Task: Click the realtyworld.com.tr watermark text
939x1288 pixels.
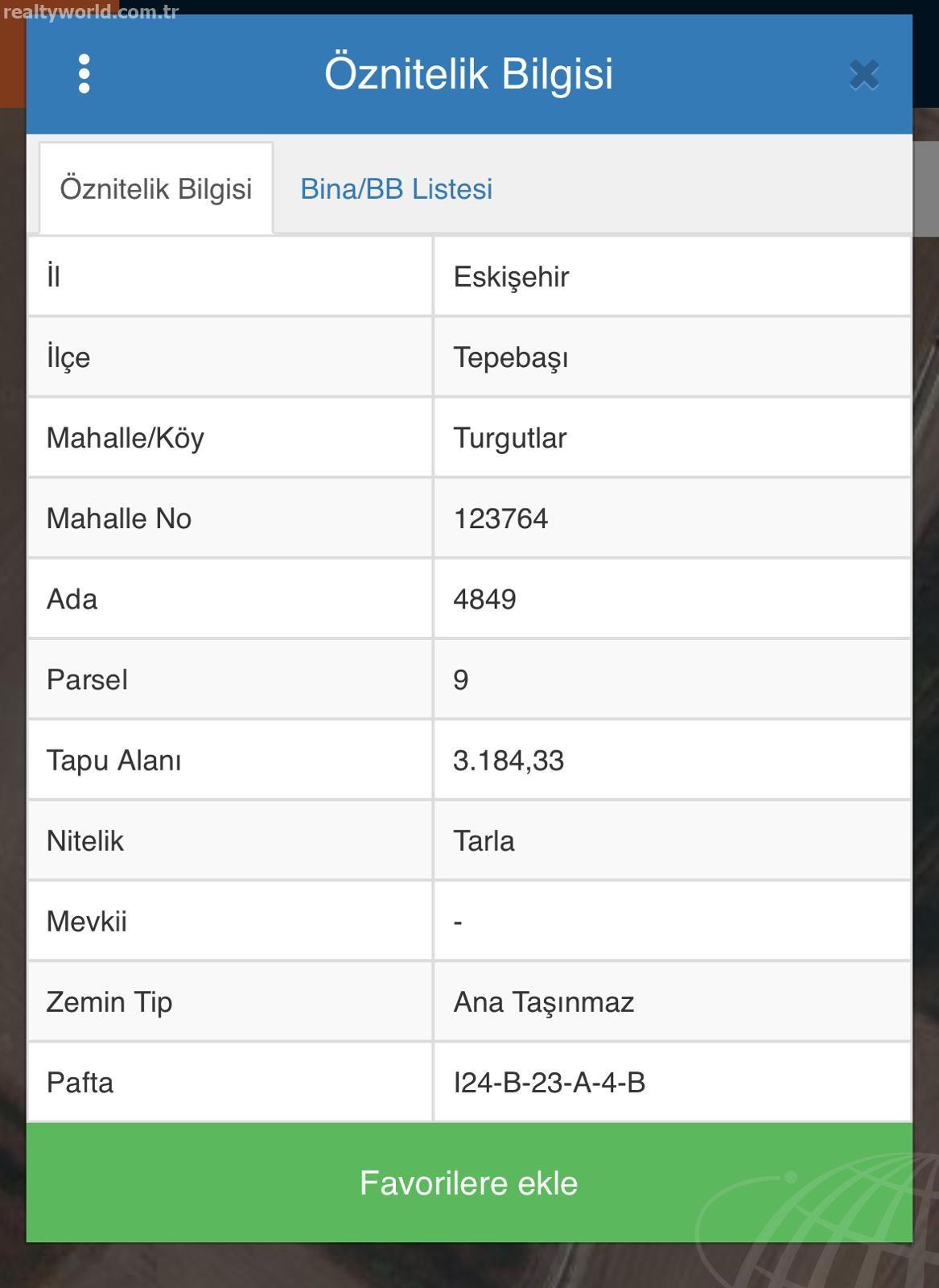Action: tap(90, 12)
